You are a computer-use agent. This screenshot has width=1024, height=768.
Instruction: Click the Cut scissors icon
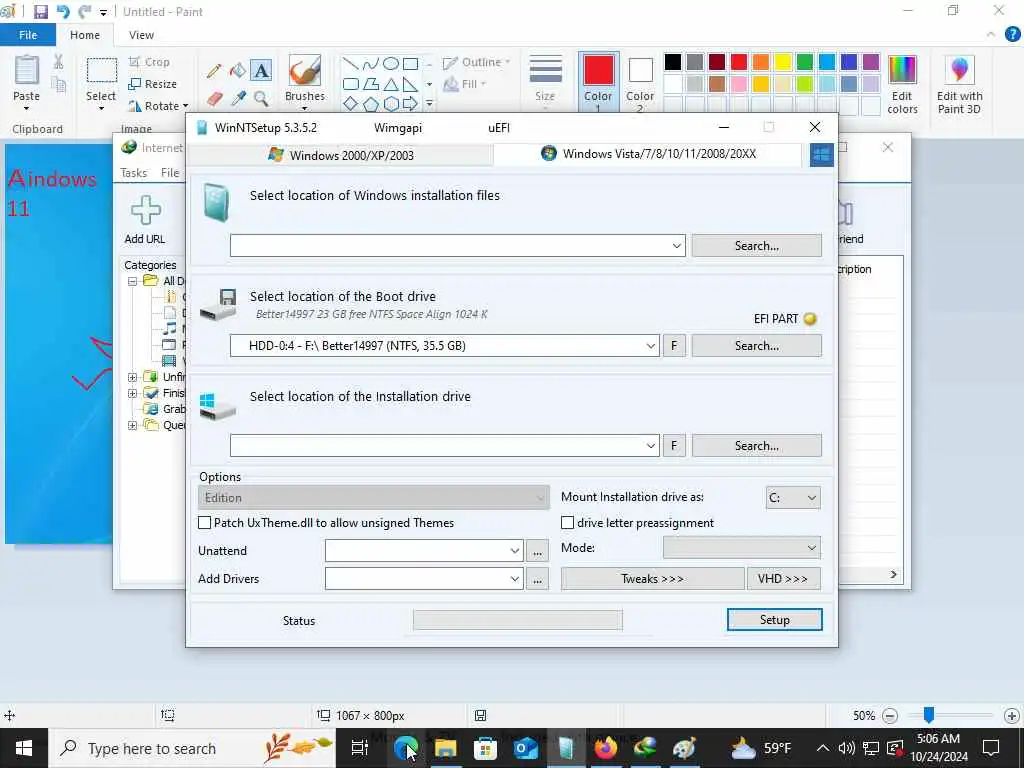(58, 62)
